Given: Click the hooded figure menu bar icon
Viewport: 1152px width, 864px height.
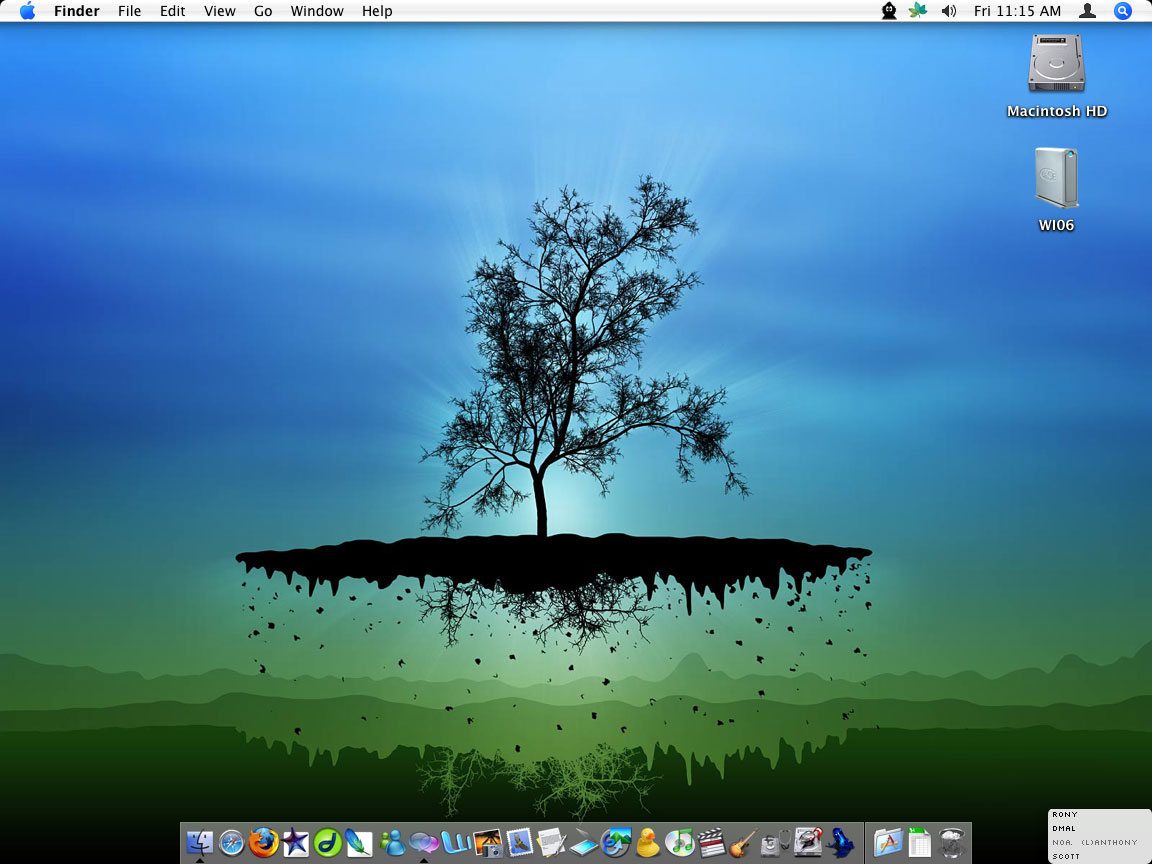Looking at the screenshot, I should click(889, 11).
